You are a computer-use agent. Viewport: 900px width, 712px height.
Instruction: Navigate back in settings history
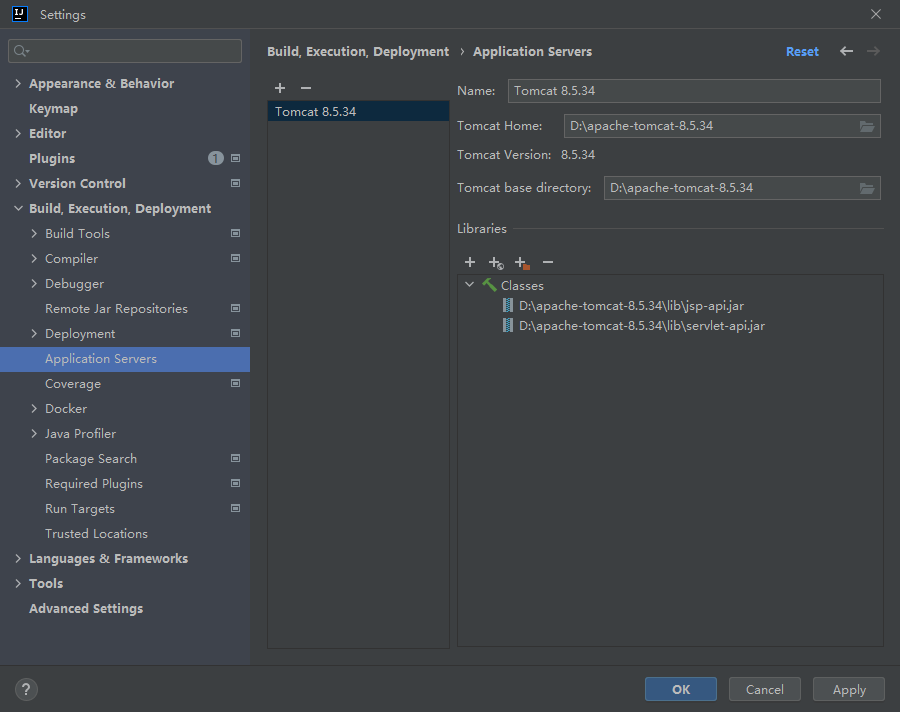(846, 51)
